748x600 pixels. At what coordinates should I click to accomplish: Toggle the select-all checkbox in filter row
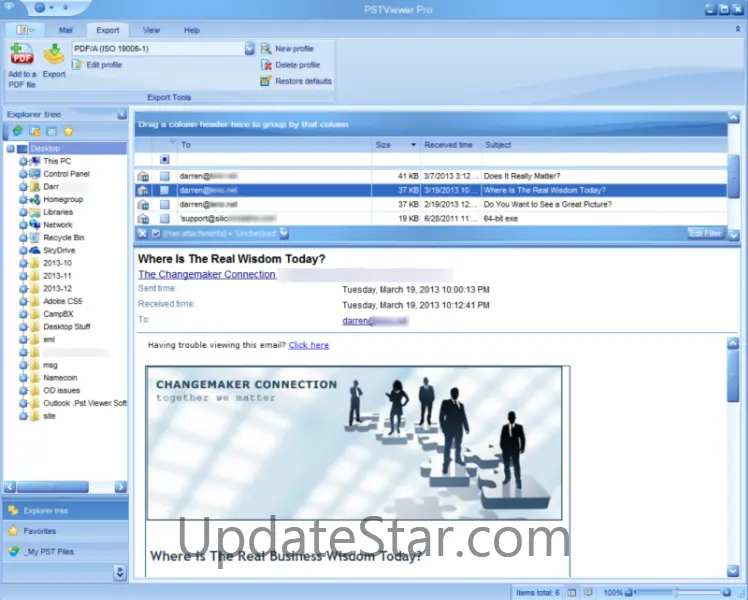tap(165, 159)
